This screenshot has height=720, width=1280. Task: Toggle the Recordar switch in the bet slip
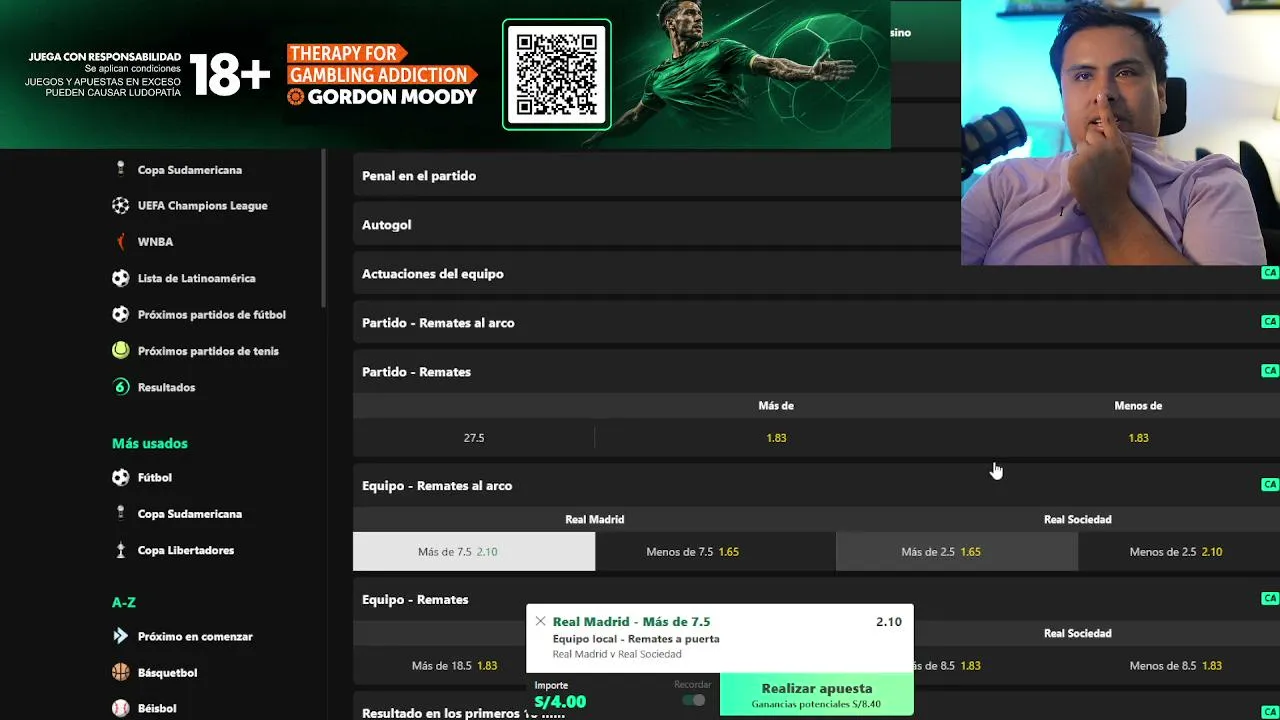click(693, 700)
